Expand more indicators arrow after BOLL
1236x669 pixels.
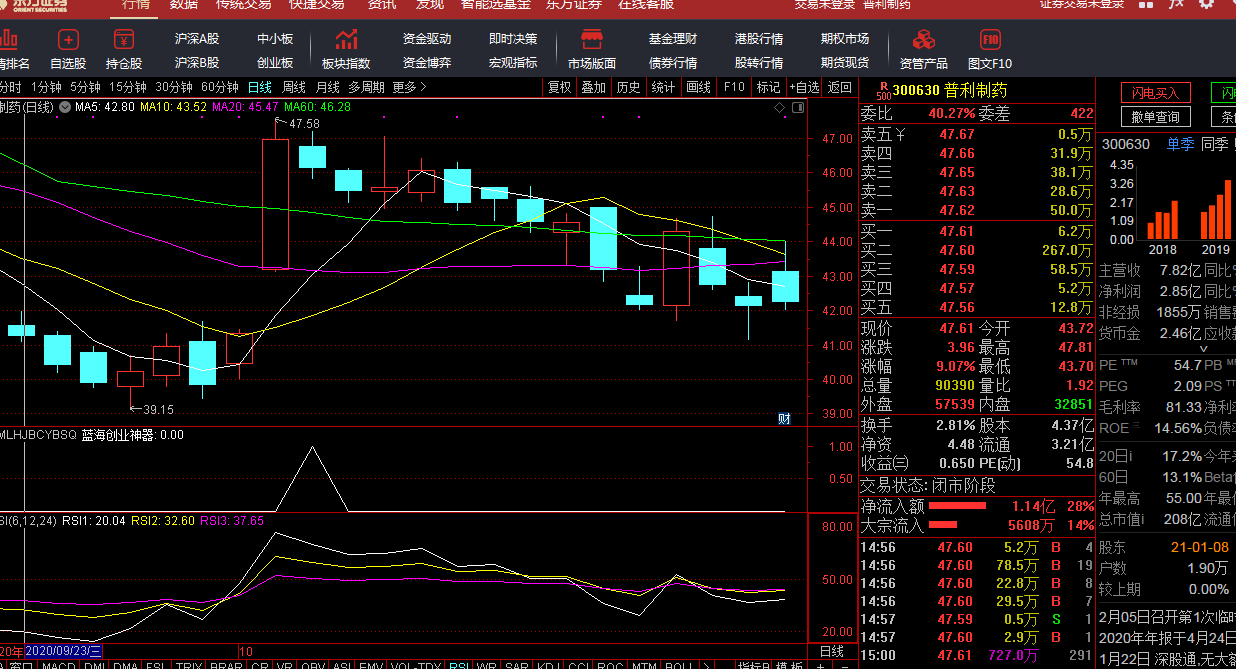[x=705, y=665]
